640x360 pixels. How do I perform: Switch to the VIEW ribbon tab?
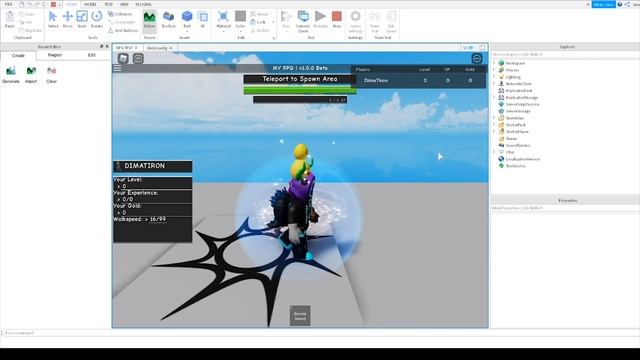coord(124,4)
